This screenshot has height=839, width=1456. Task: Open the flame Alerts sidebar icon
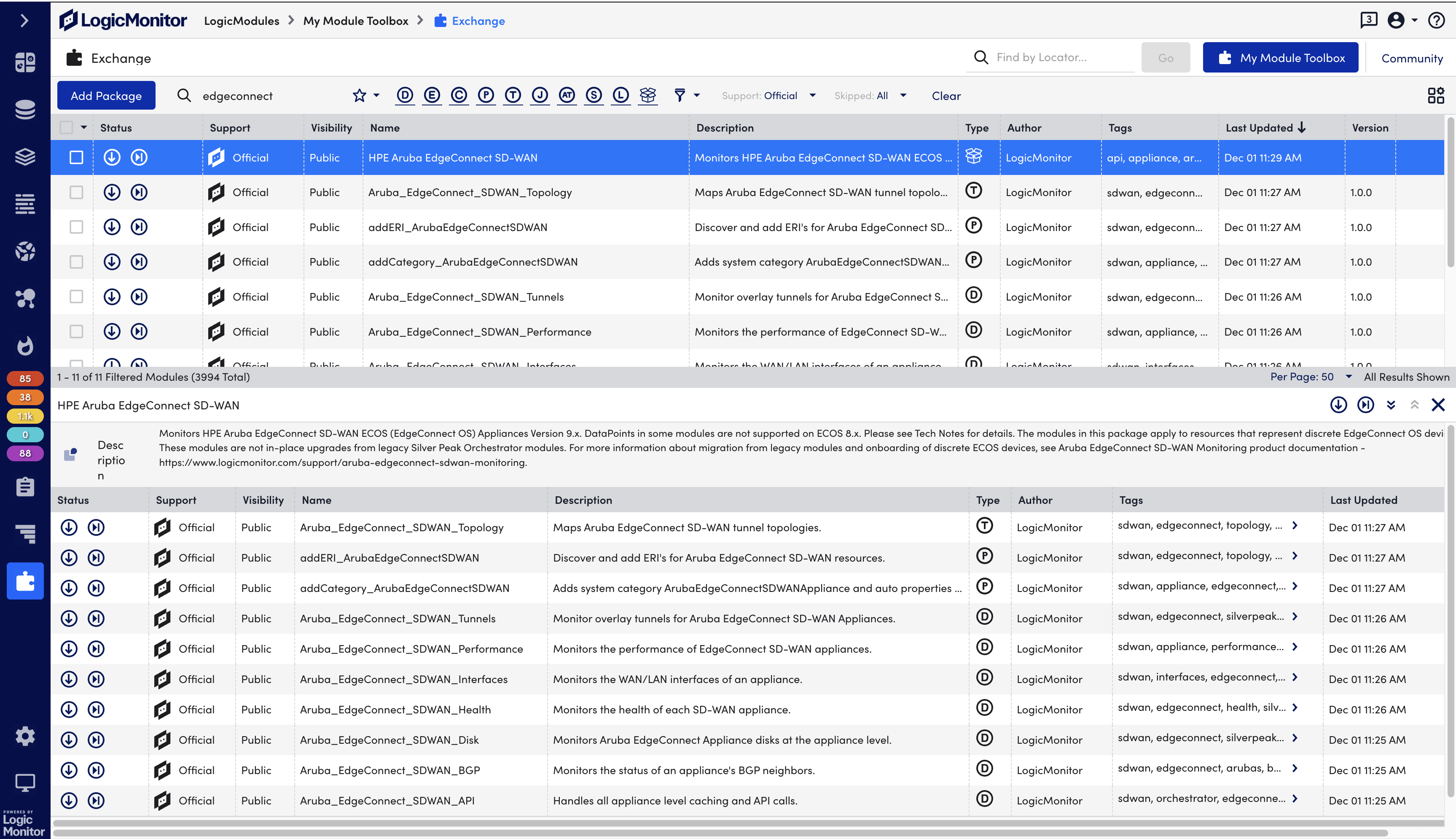pyautogui.click(x=25, y=346)
